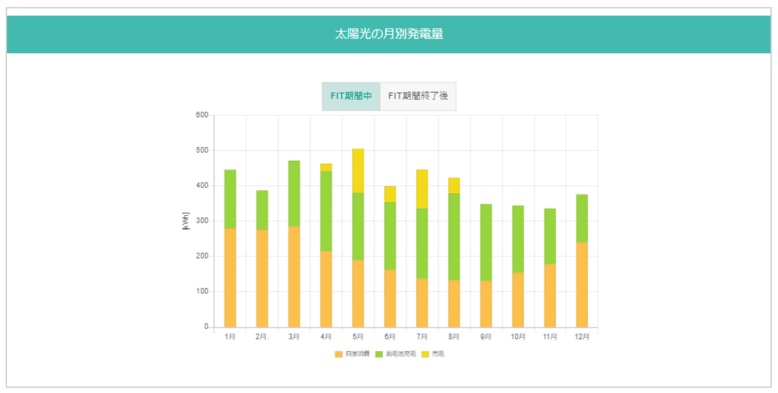Click the yellow segment of the 7月 bar
Screen dimensions: 778x393
422,189
